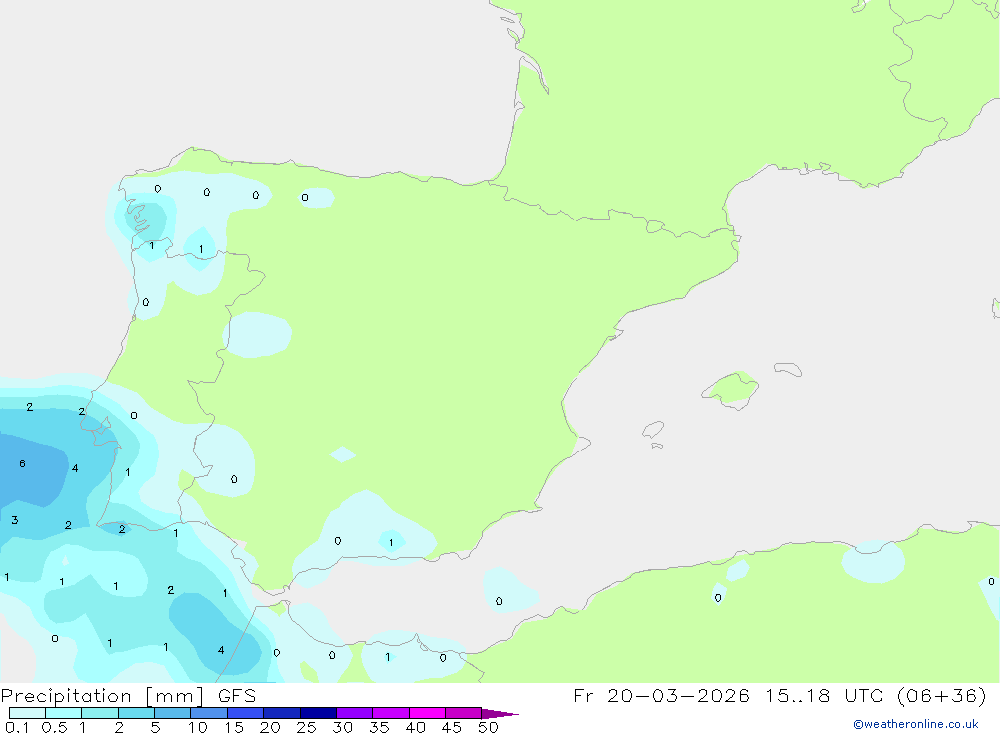The height and width of the screenshot is (733, 1000).
Task: Select the 40–45 mm magenta legend swatch
Action: coord(427,713)
